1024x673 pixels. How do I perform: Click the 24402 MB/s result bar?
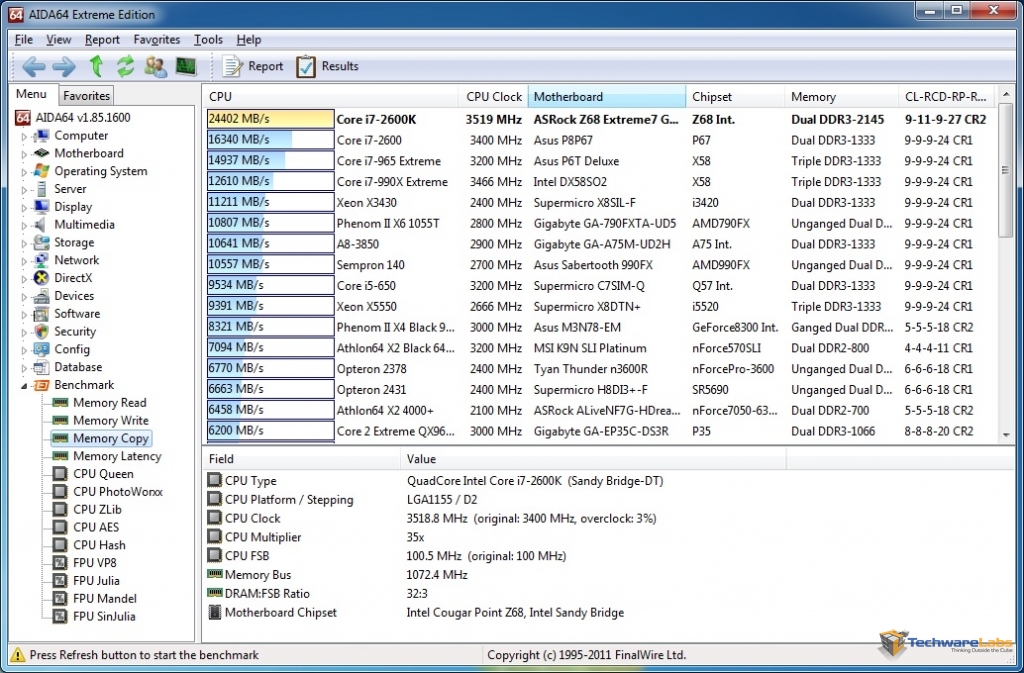[270, 119]
